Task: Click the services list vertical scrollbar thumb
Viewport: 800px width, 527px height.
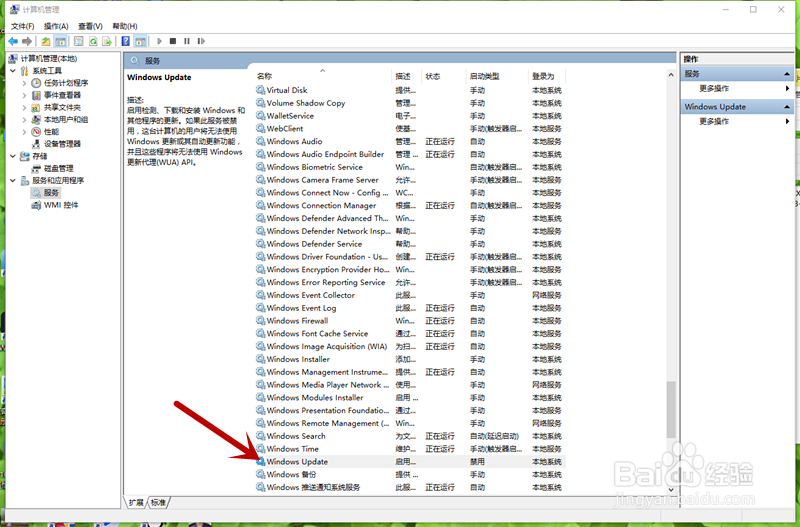Action: tap(671, 410)
